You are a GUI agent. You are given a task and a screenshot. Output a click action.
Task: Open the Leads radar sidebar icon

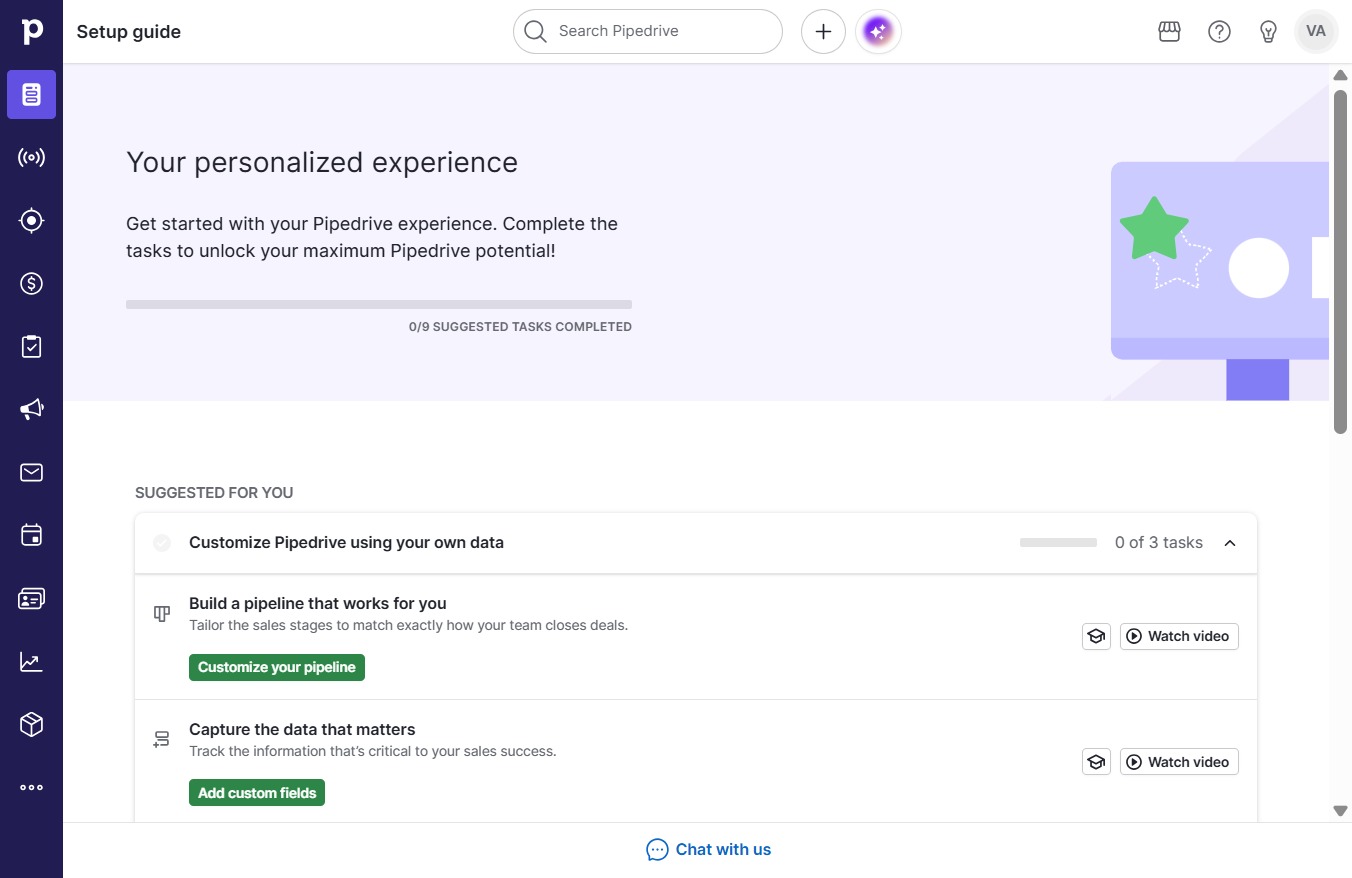click(32, 157)
